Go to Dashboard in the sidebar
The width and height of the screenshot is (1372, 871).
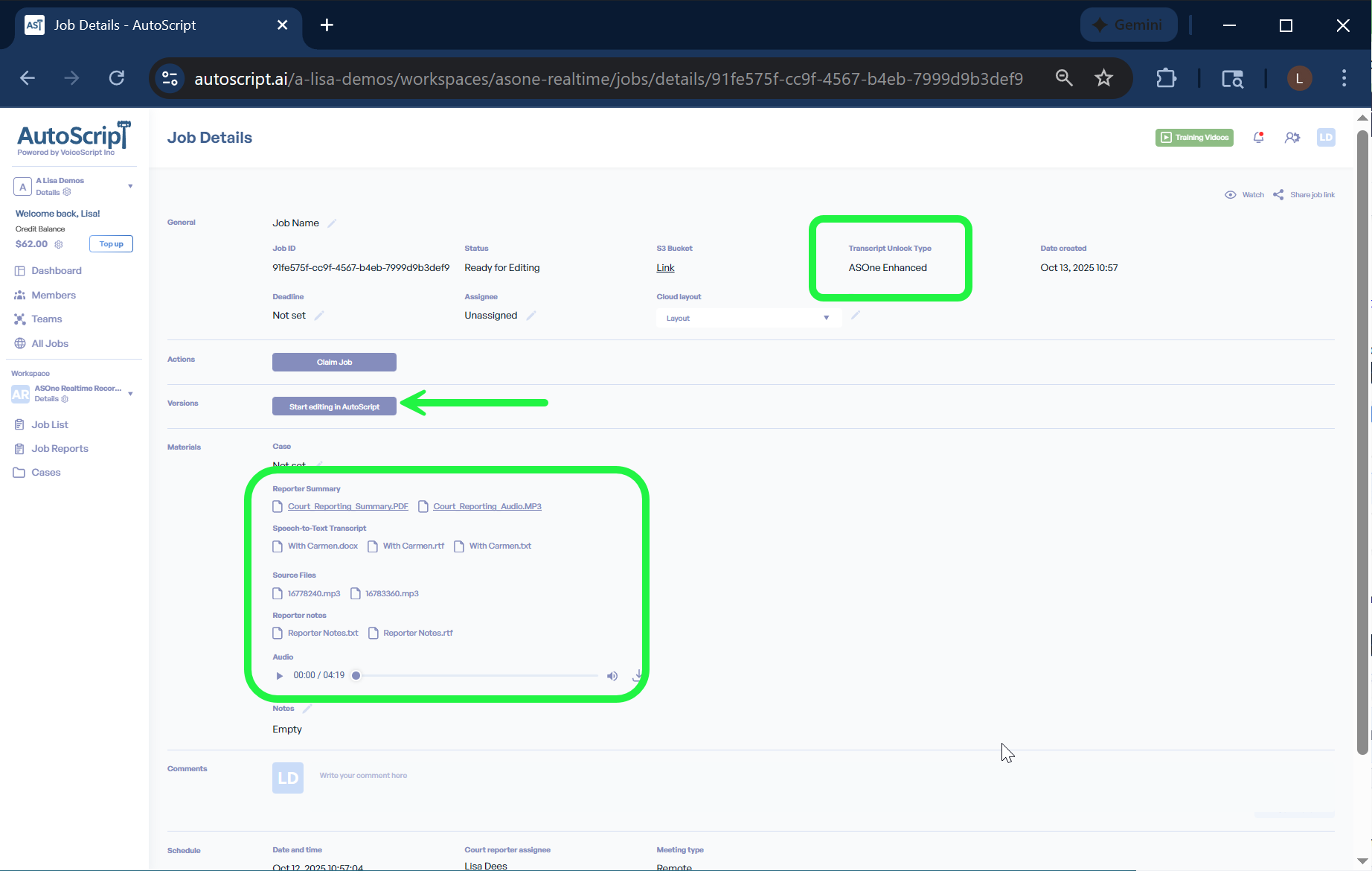57,271
